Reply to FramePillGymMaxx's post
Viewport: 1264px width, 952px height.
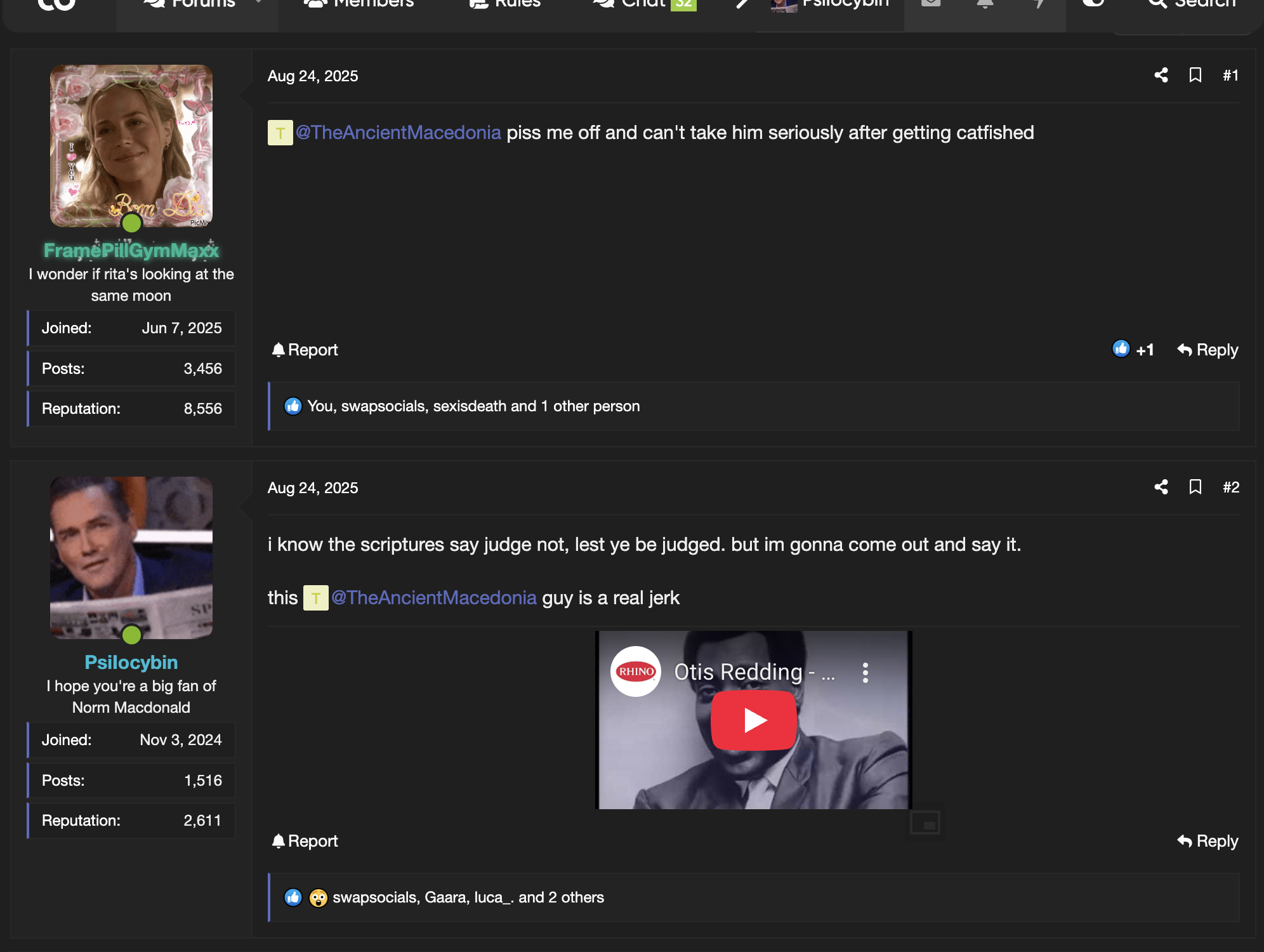(x=1208, y=350)
